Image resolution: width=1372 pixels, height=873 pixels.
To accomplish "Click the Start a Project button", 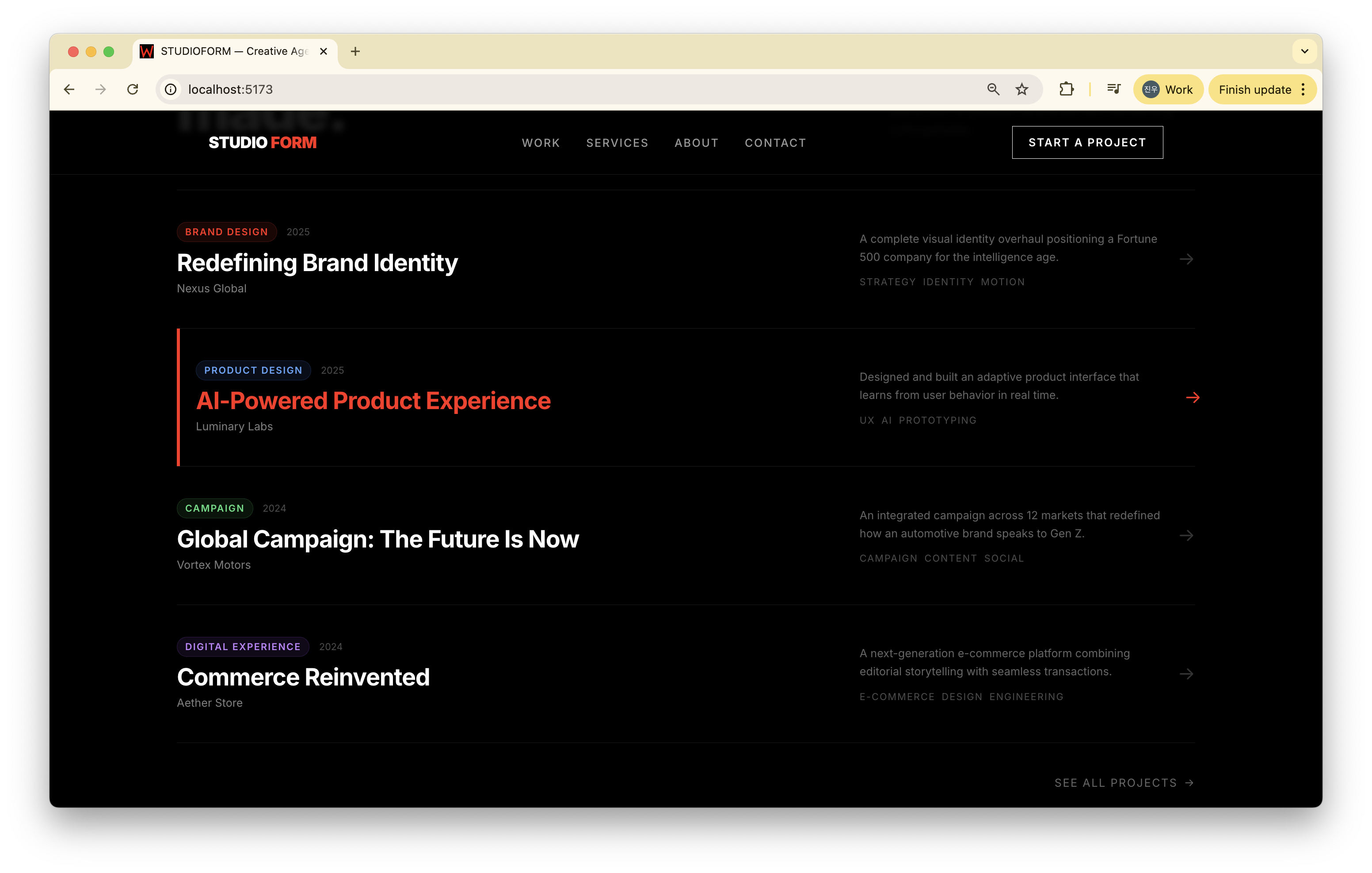I will 1086,142.
